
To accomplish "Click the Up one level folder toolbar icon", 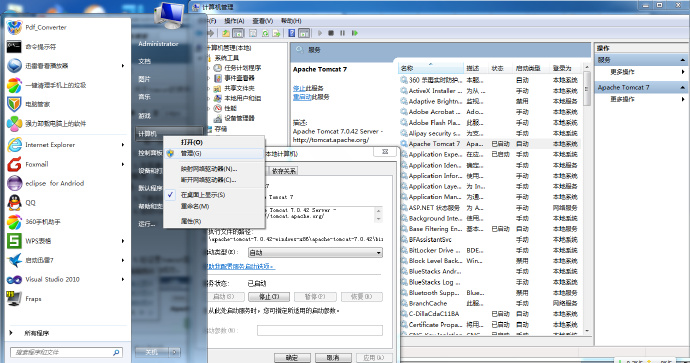I will pos(225,33).
